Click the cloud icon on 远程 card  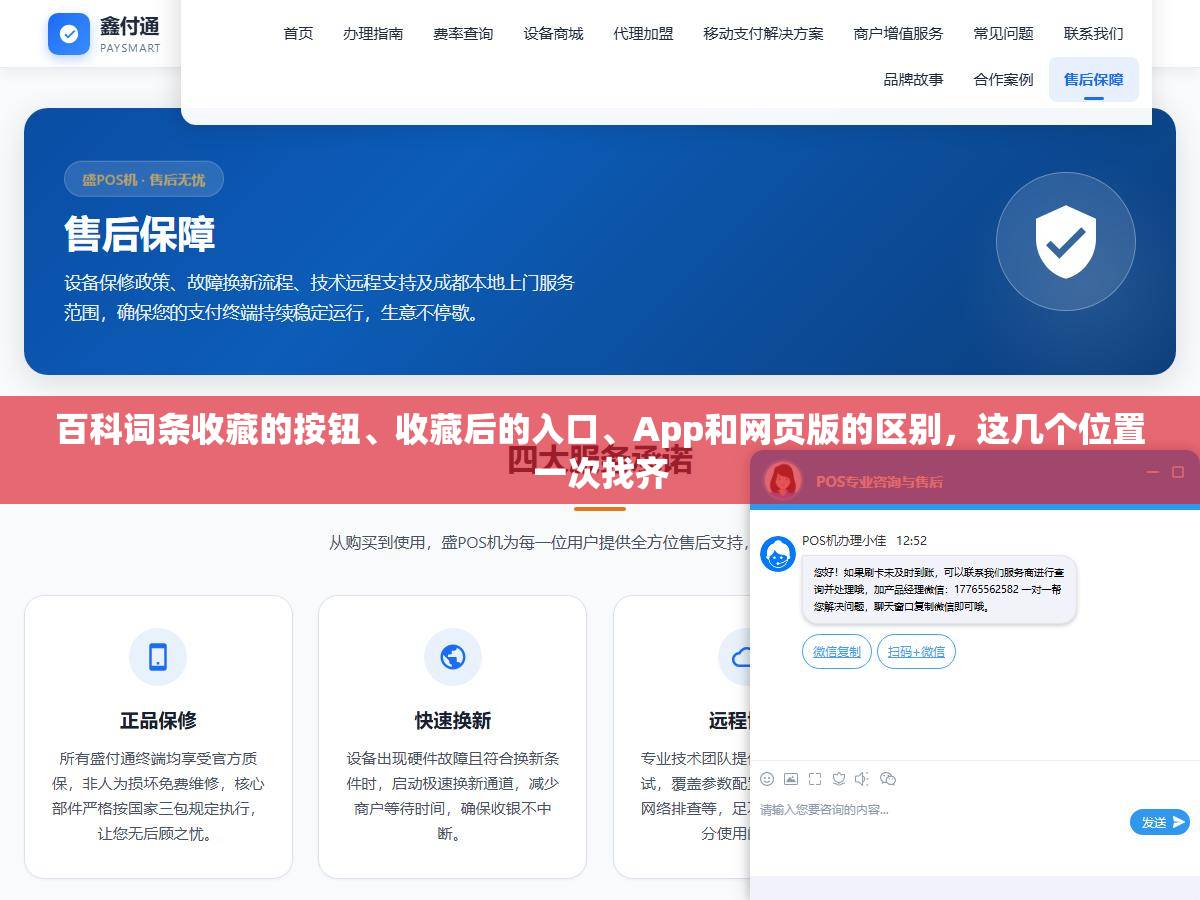(x=740, y=657)
